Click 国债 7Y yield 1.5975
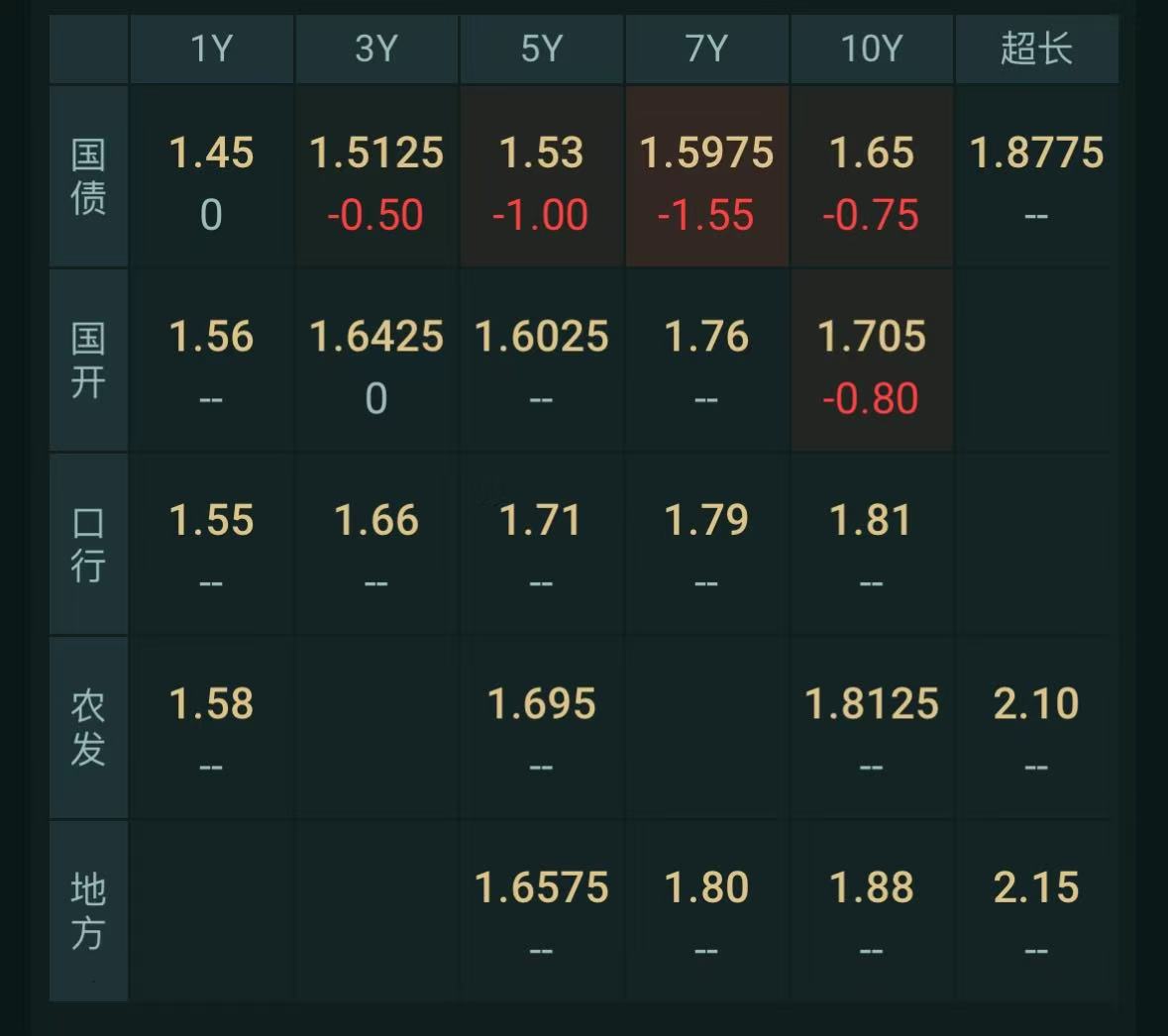 point(706,153)
